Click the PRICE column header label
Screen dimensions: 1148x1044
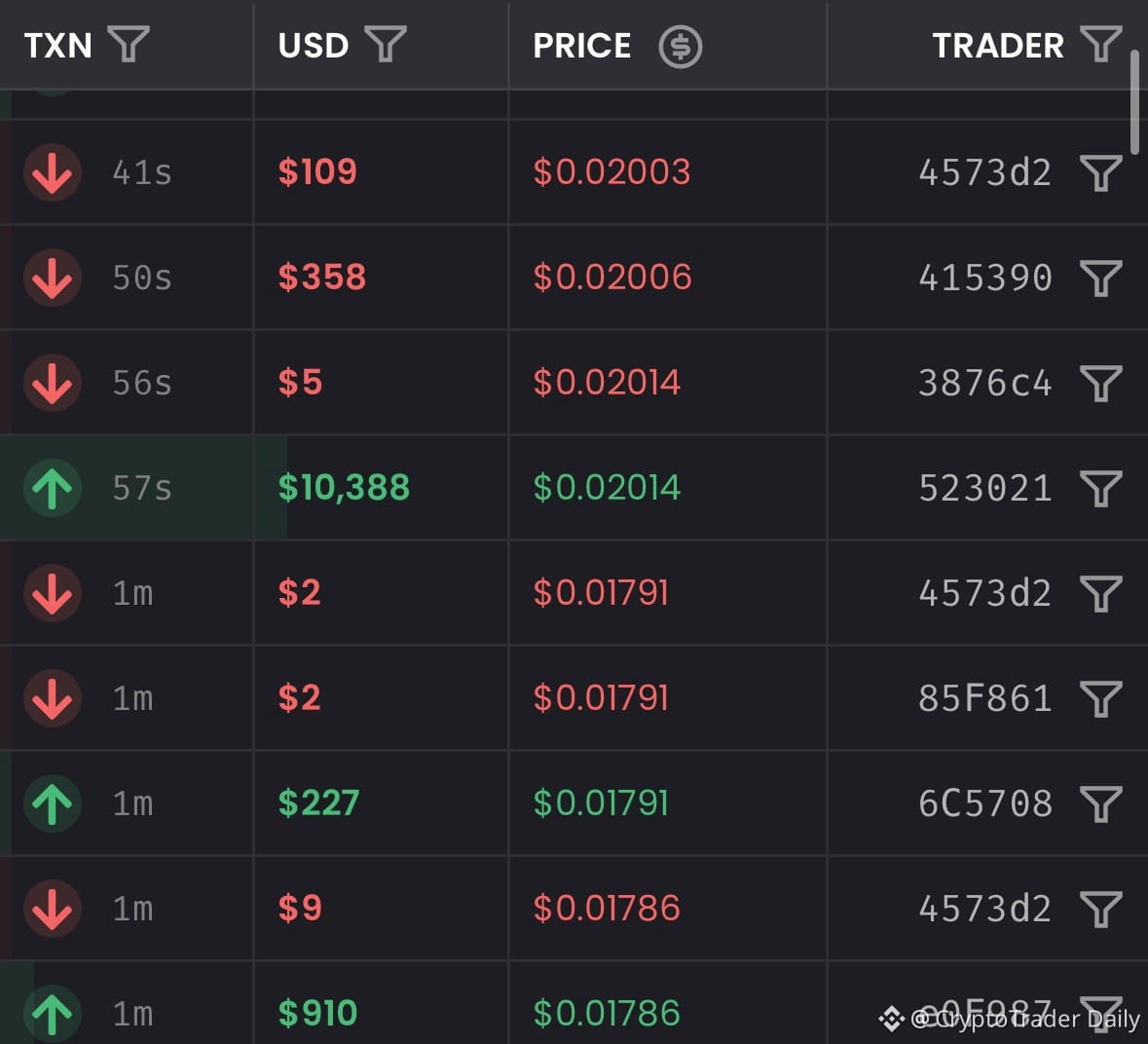tap(582, 46)
